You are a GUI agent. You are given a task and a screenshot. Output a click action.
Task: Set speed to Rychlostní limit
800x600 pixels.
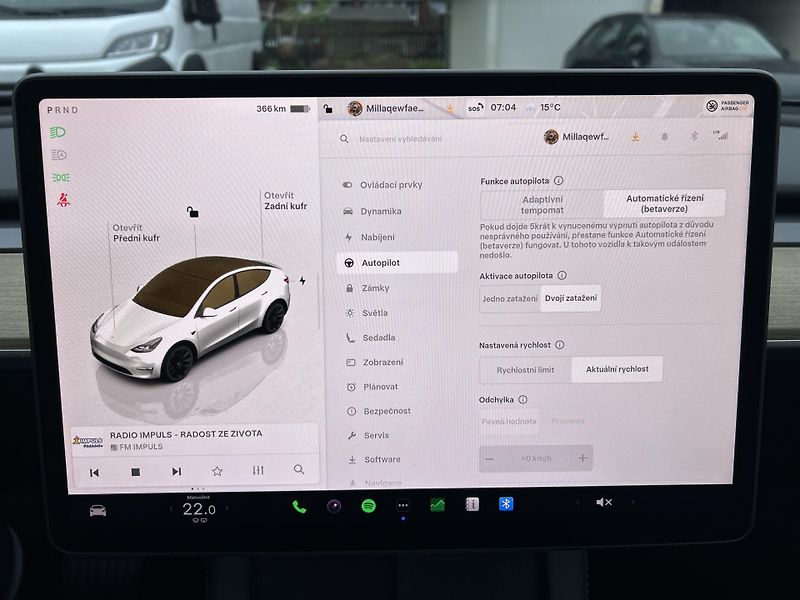(x=526, y=370)
